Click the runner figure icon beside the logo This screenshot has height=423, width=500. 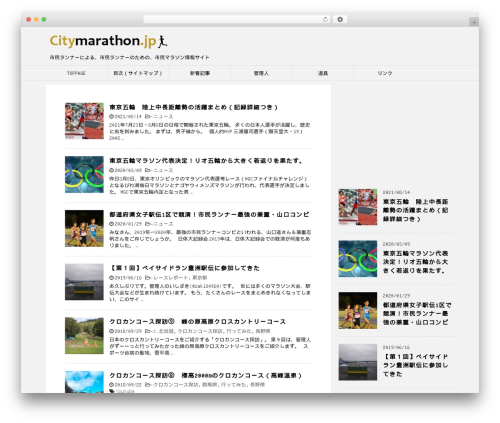pyautogui.click(x=162, y=41)
